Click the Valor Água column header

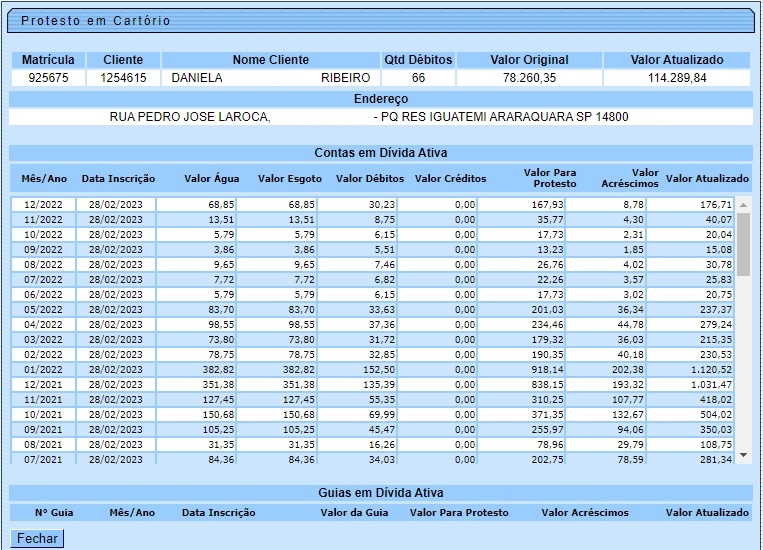coord(212,179)
